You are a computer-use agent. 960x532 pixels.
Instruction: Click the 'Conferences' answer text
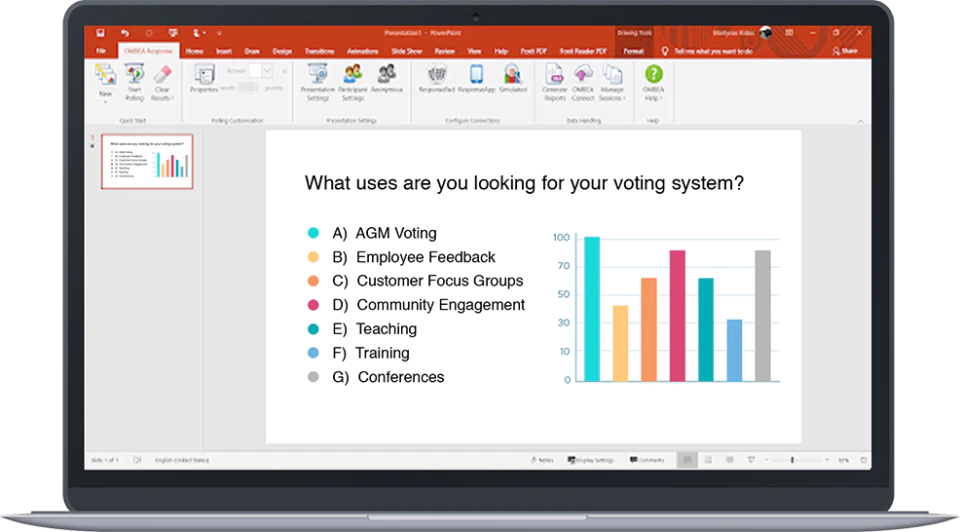401,377
